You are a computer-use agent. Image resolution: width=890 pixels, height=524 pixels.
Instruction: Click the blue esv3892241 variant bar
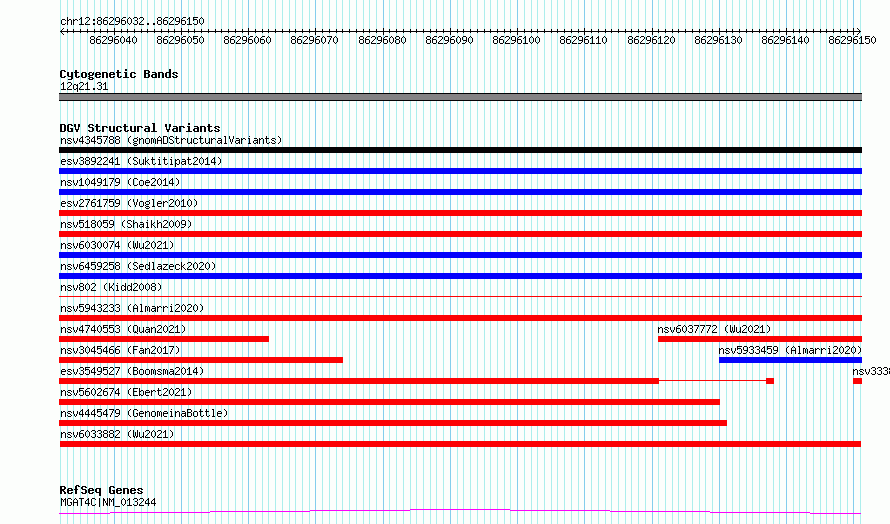(x=460, y=171)
